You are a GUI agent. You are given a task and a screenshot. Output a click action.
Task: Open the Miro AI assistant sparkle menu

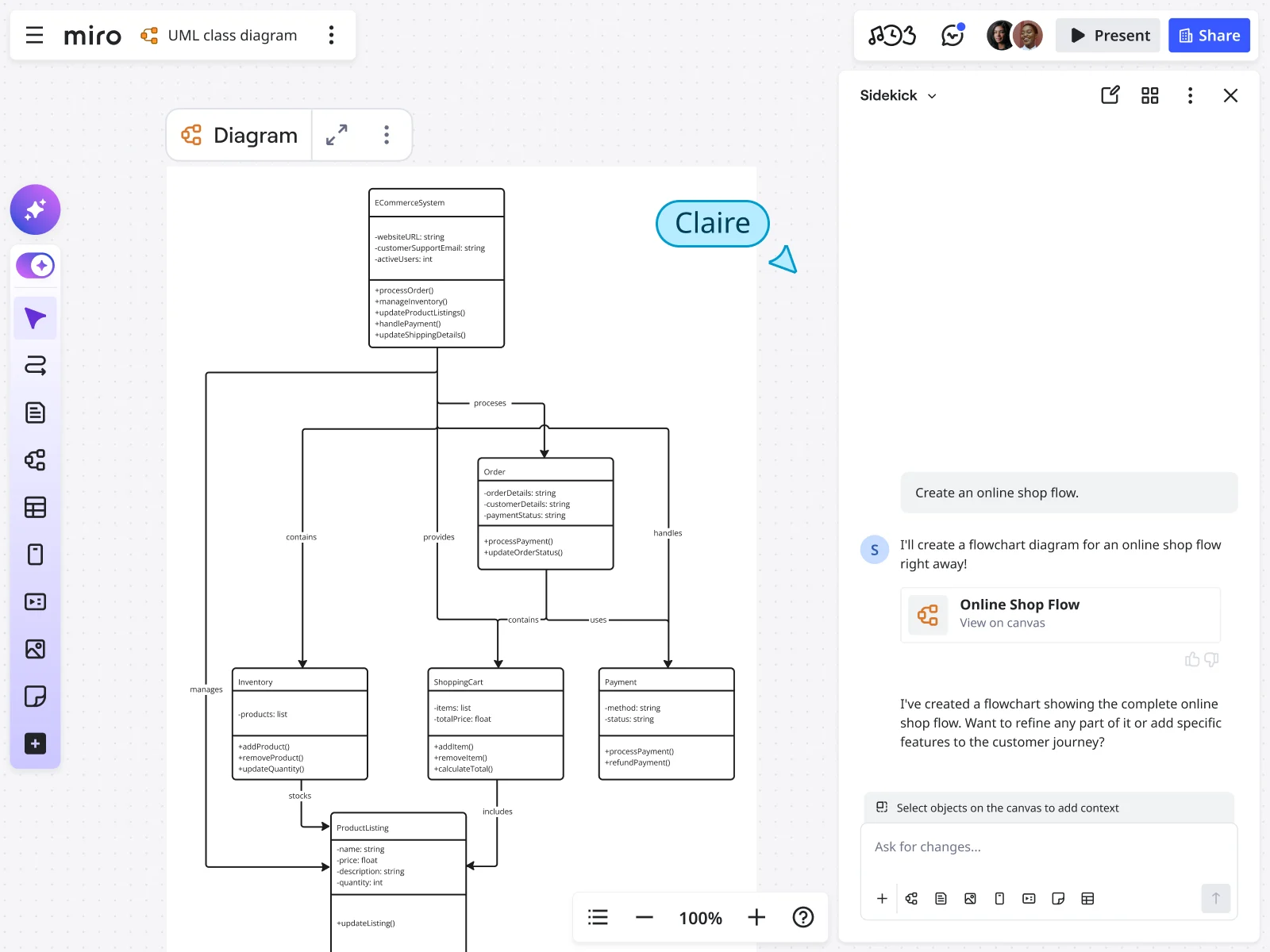pos(35,209)
